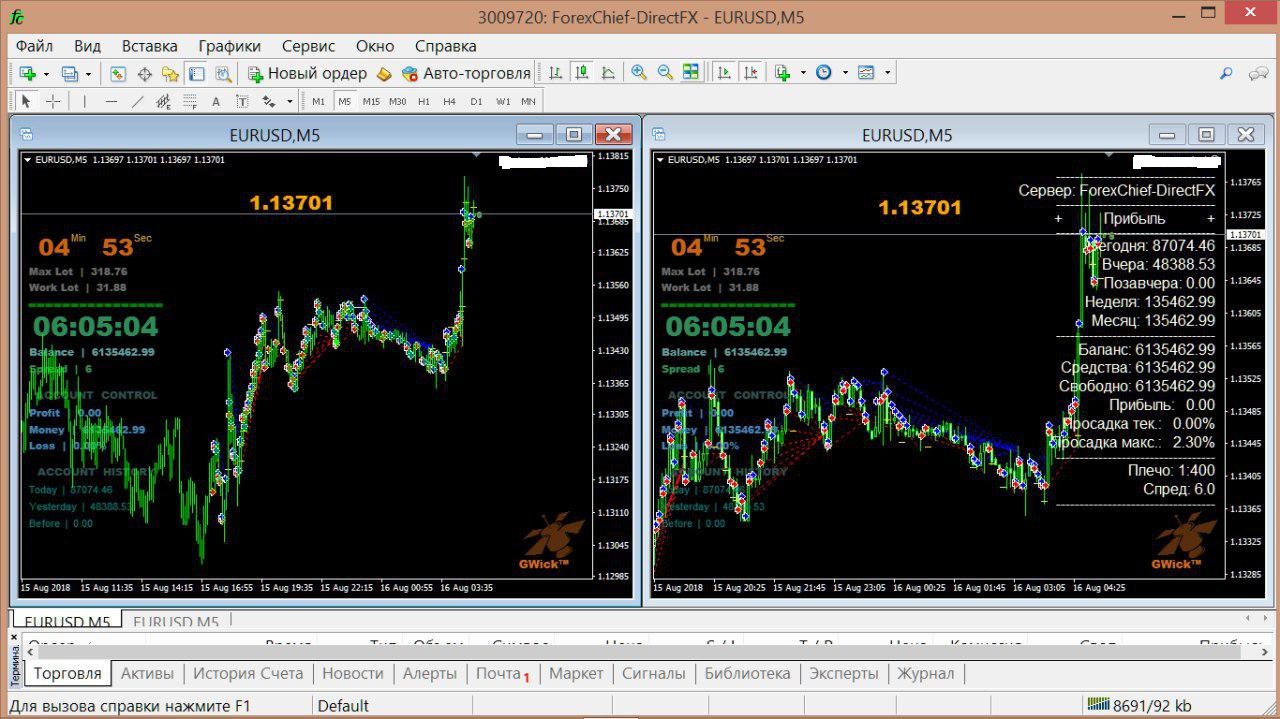Switch to H1 timeframe
This screenshot has width=1280, height=719.
[x=424, y=101]
